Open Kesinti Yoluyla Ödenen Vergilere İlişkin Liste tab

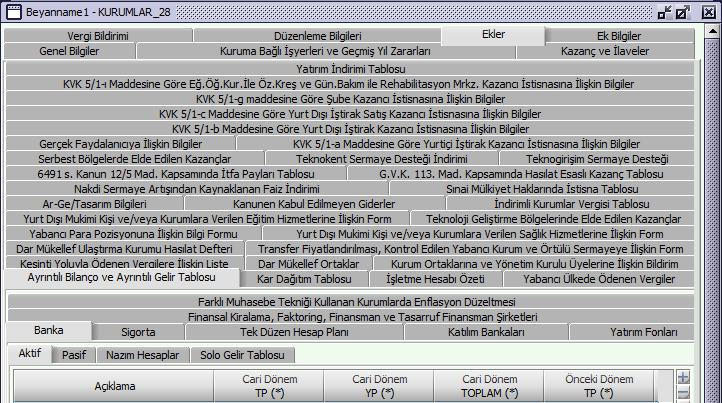124,263
